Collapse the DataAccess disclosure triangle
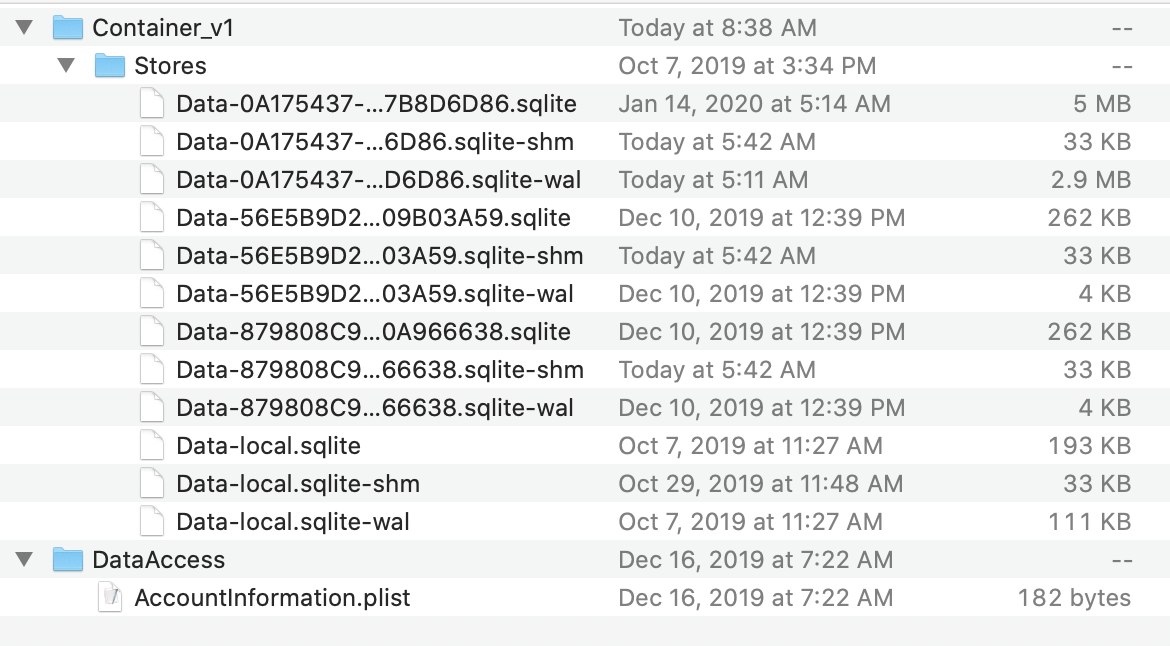 (24, 560)
